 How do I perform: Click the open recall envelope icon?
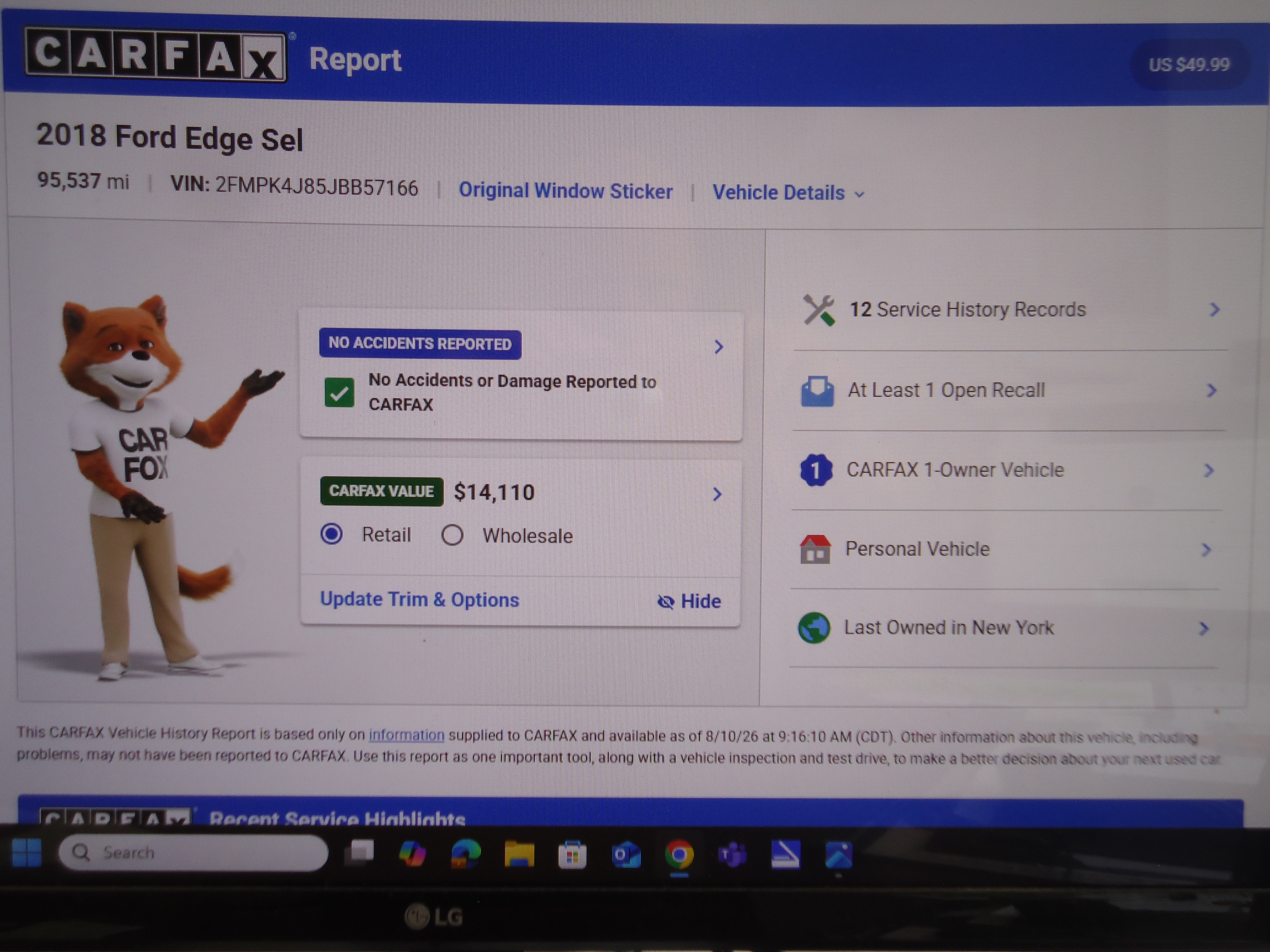[817, 391]
